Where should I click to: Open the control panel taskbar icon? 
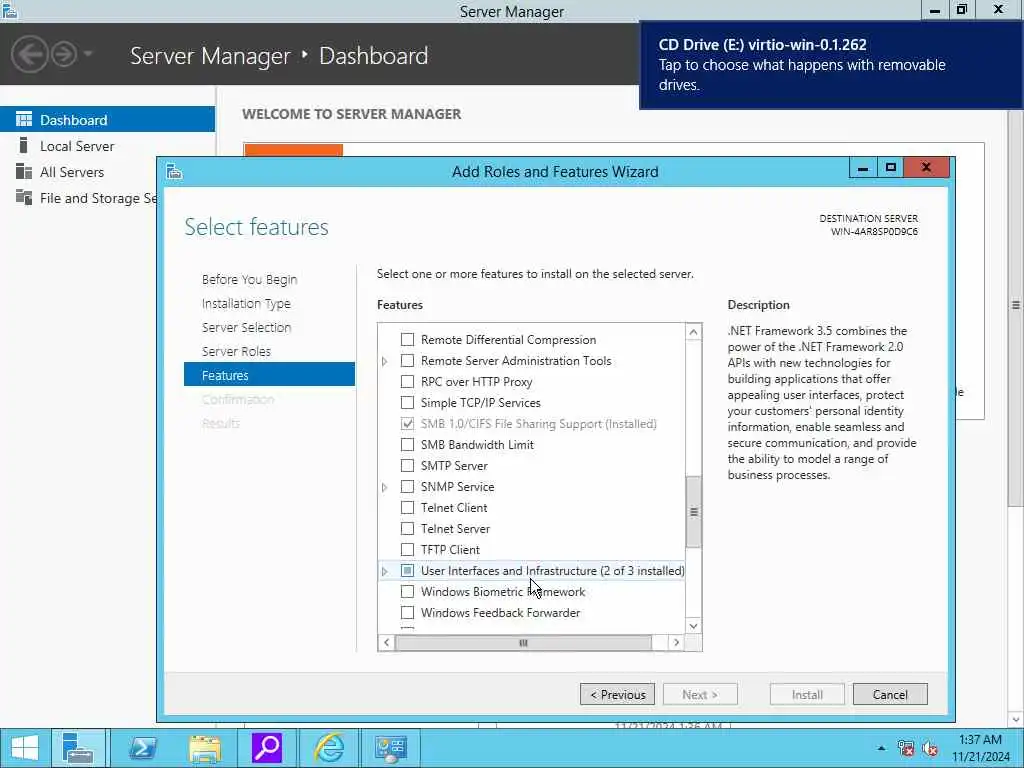pos(391,748)
